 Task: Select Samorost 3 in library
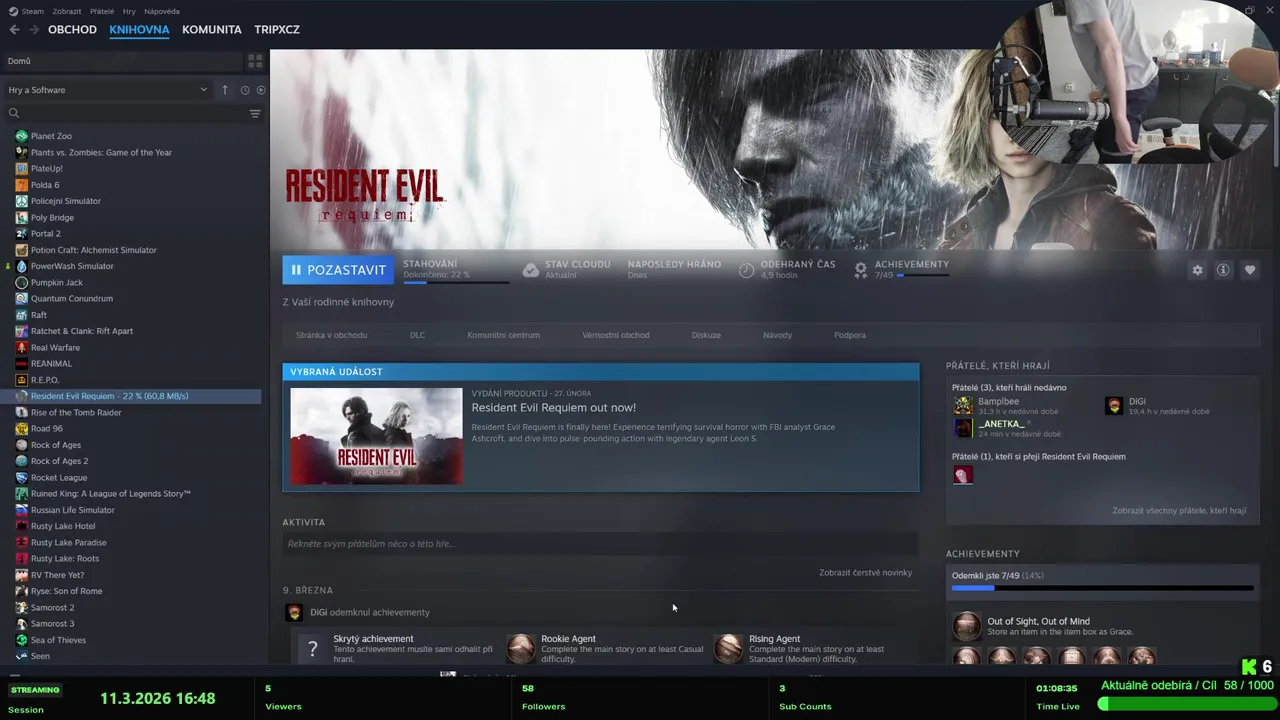[52, 624]
